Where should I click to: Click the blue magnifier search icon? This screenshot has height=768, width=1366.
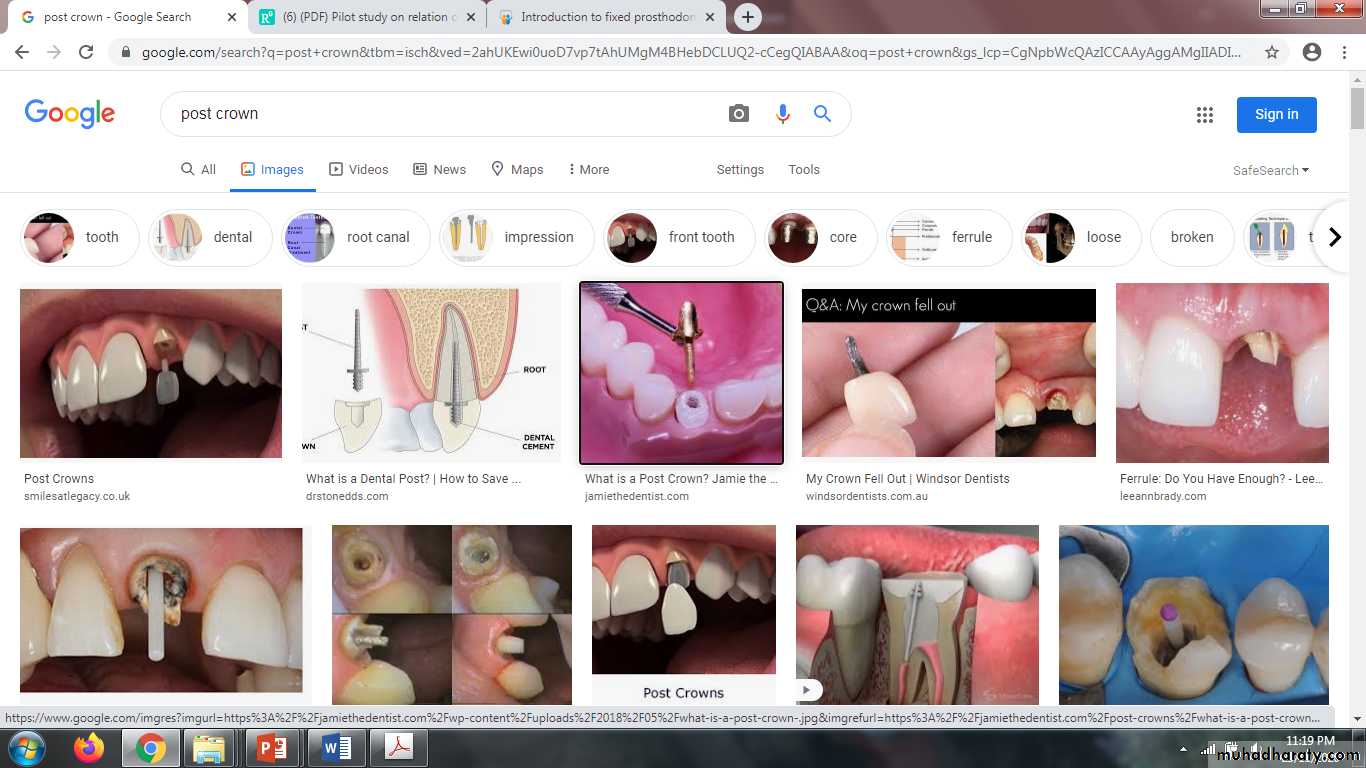click(822, 114)
